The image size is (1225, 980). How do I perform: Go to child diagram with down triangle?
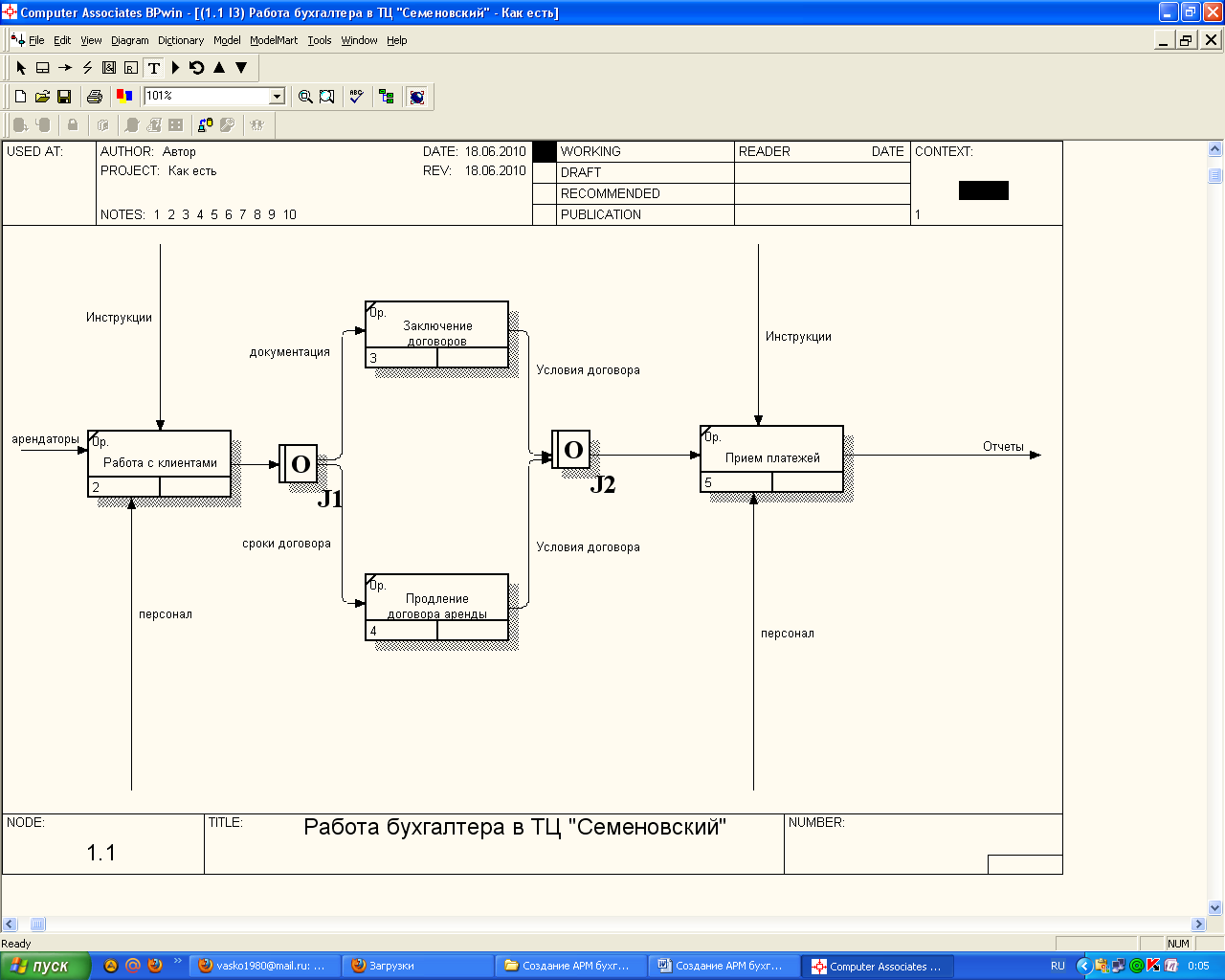(x=241, y=68)
